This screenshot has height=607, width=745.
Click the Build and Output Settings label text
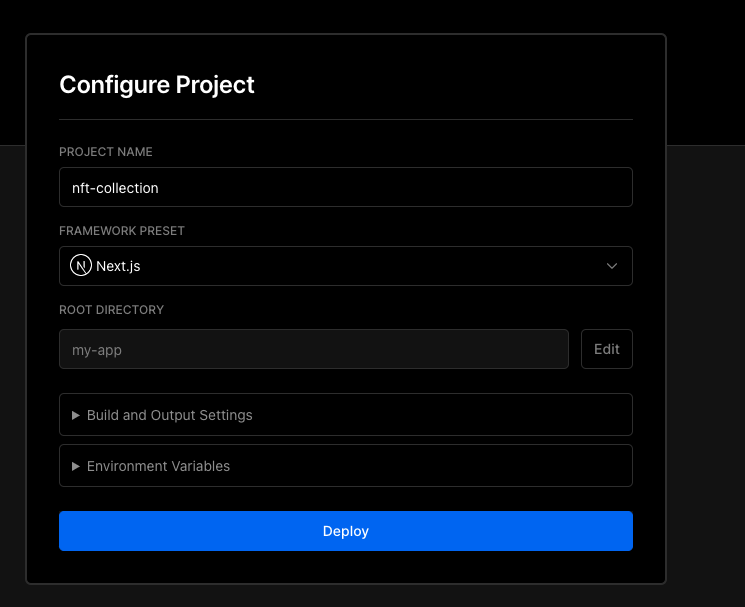pos(170,415)
